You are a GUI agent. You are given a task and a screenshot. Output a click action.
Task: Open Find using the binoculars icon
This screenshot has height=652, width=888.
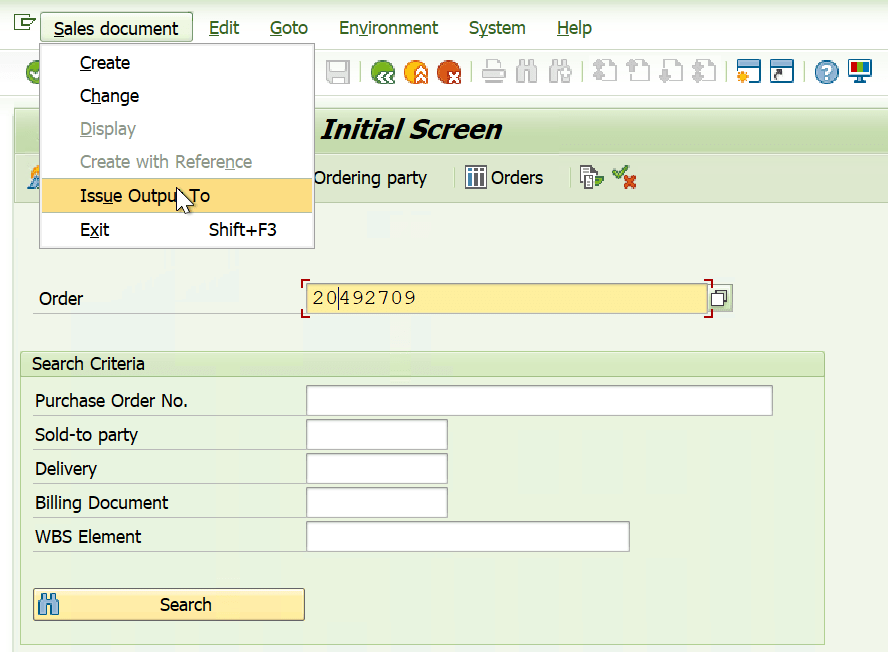527,71
